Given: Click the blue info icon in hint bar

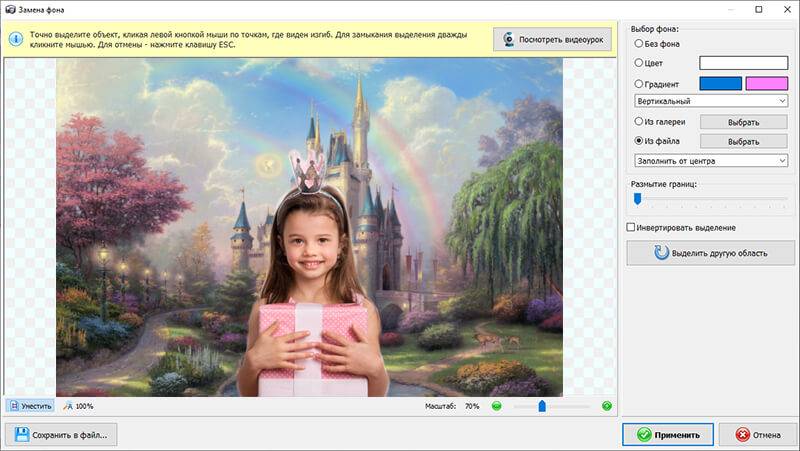Looking at the screenshot, I should click(16, 39).
